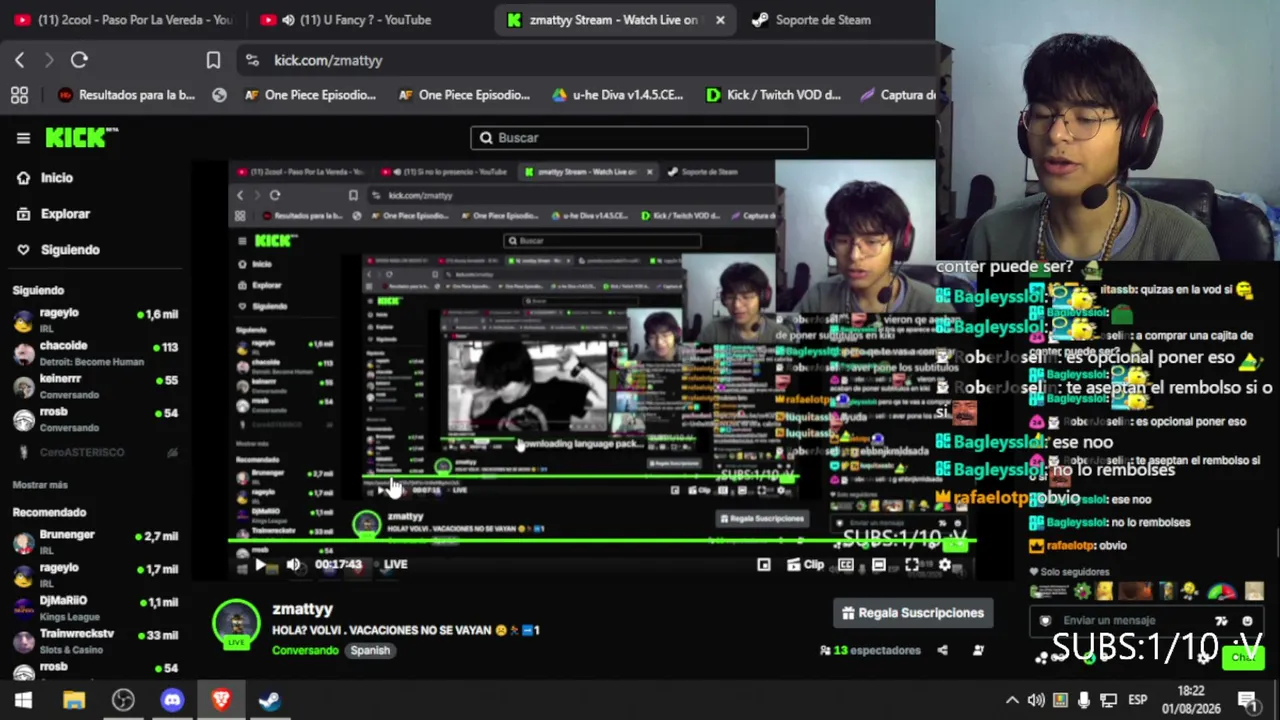This screenshot has width=1280, height=720.
Task: Open the microphone icon in the tray
Action: click(1084, 700)
